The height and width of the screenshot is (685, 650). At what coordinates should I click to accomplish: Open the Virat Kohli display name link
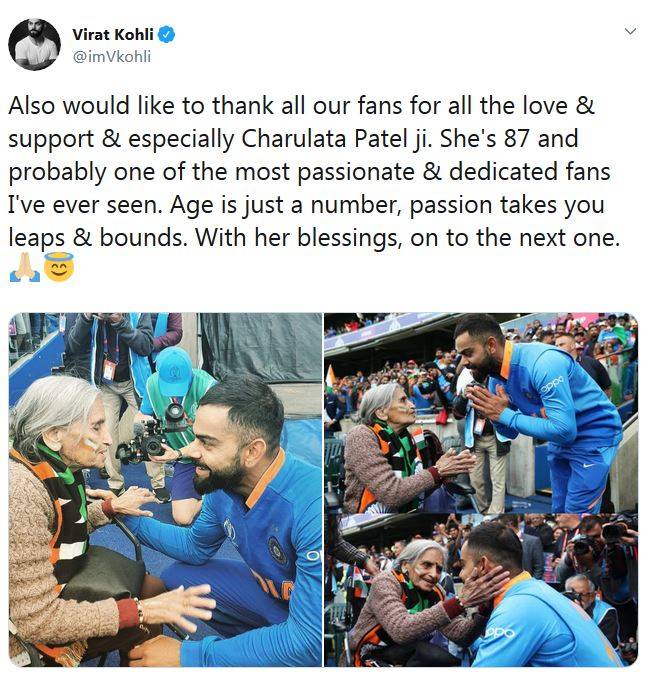pos(113,34)
